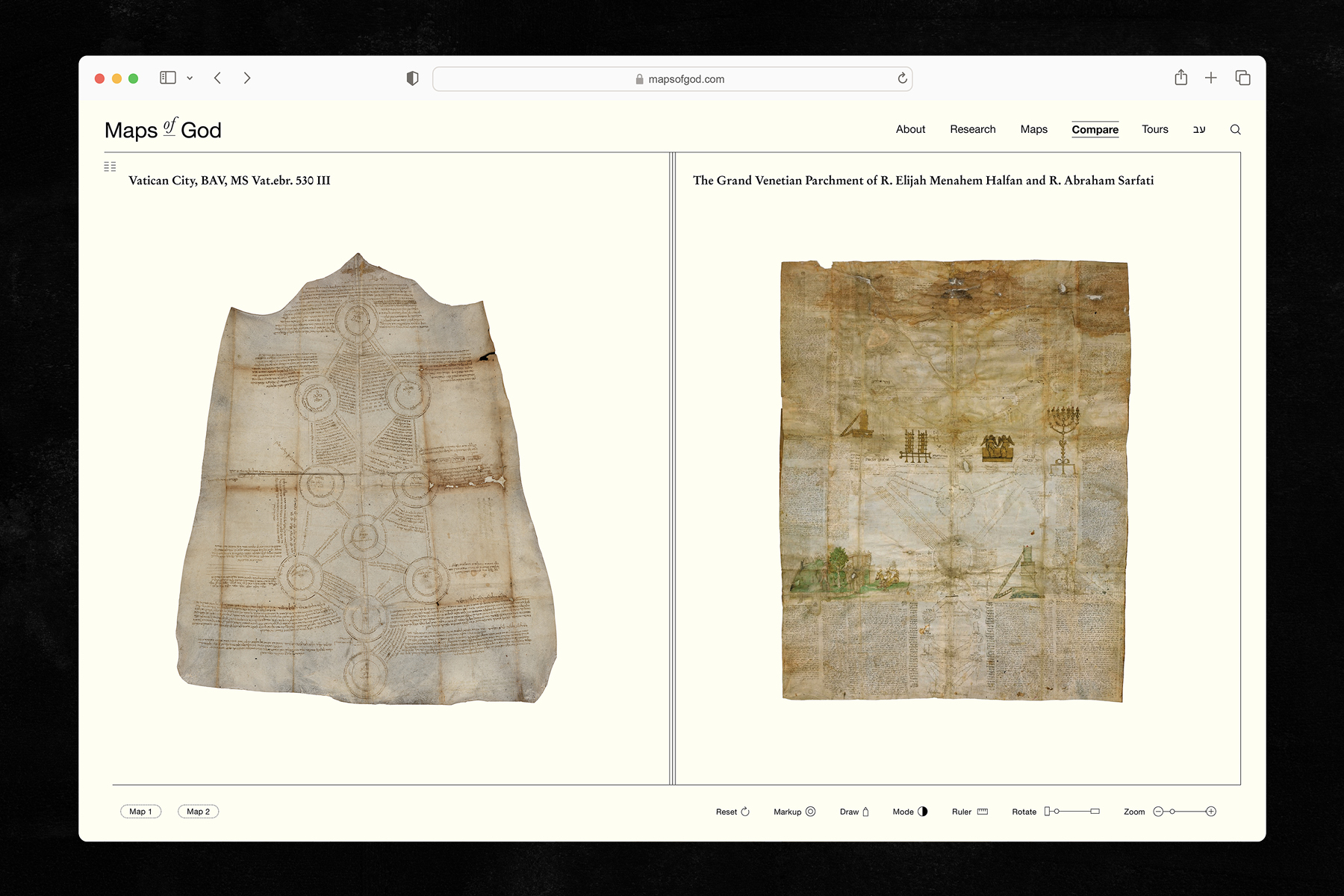Click the rotate slider's right end icon
Viewport: 1344px width, 896px height.
[1095, 812]
